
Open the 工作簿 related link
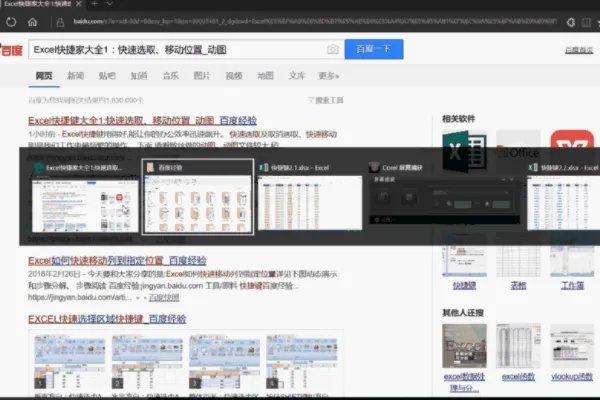point(572,286)
